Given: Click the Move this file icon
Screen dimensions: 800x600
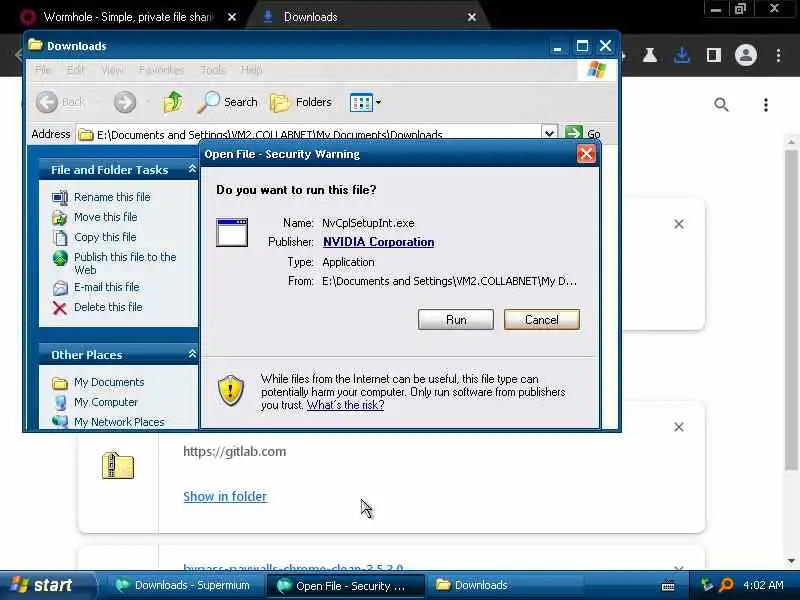Looking at the screenshot, I should (x=60, y=217).
